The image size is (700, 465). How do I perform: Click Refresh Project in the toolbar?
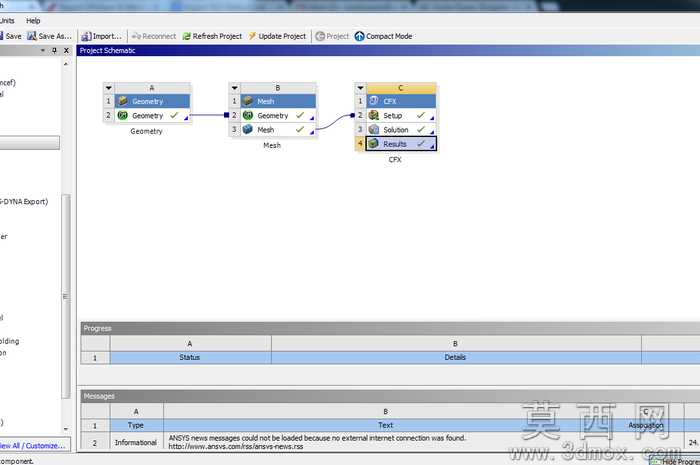(x=212, y=36)
